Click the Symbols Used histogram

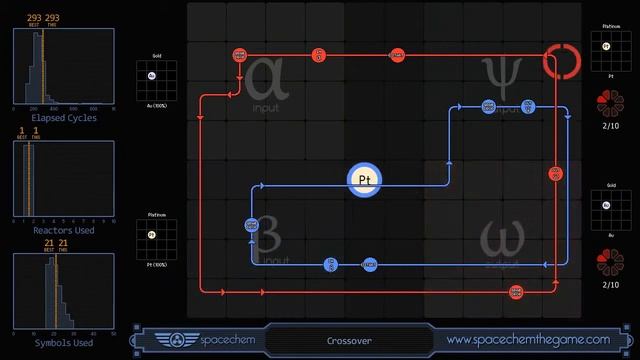64,291
